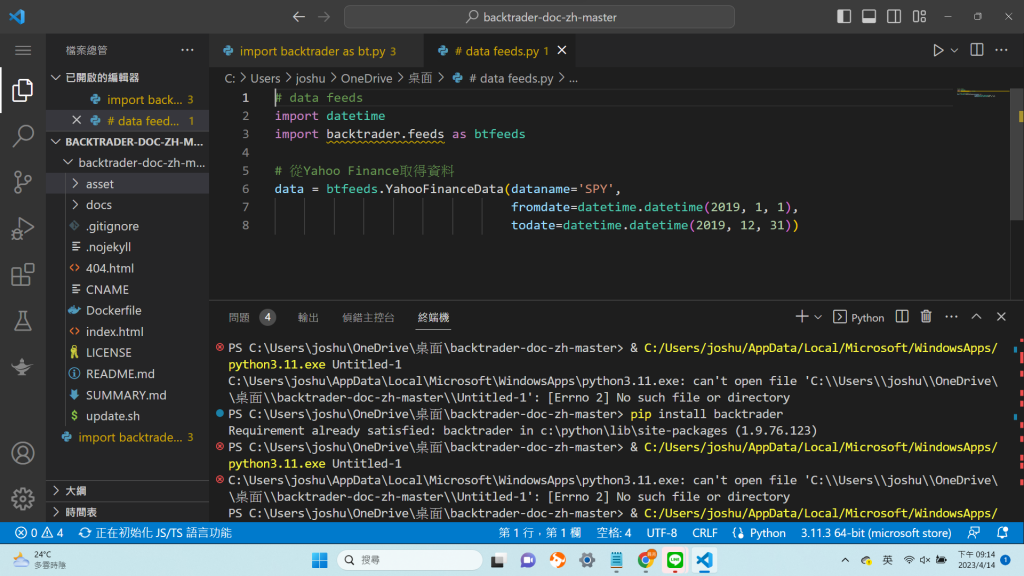Viewport: 1024px width, 576px height.
Task: Kill terminal with trash icon
Action: 926,317
